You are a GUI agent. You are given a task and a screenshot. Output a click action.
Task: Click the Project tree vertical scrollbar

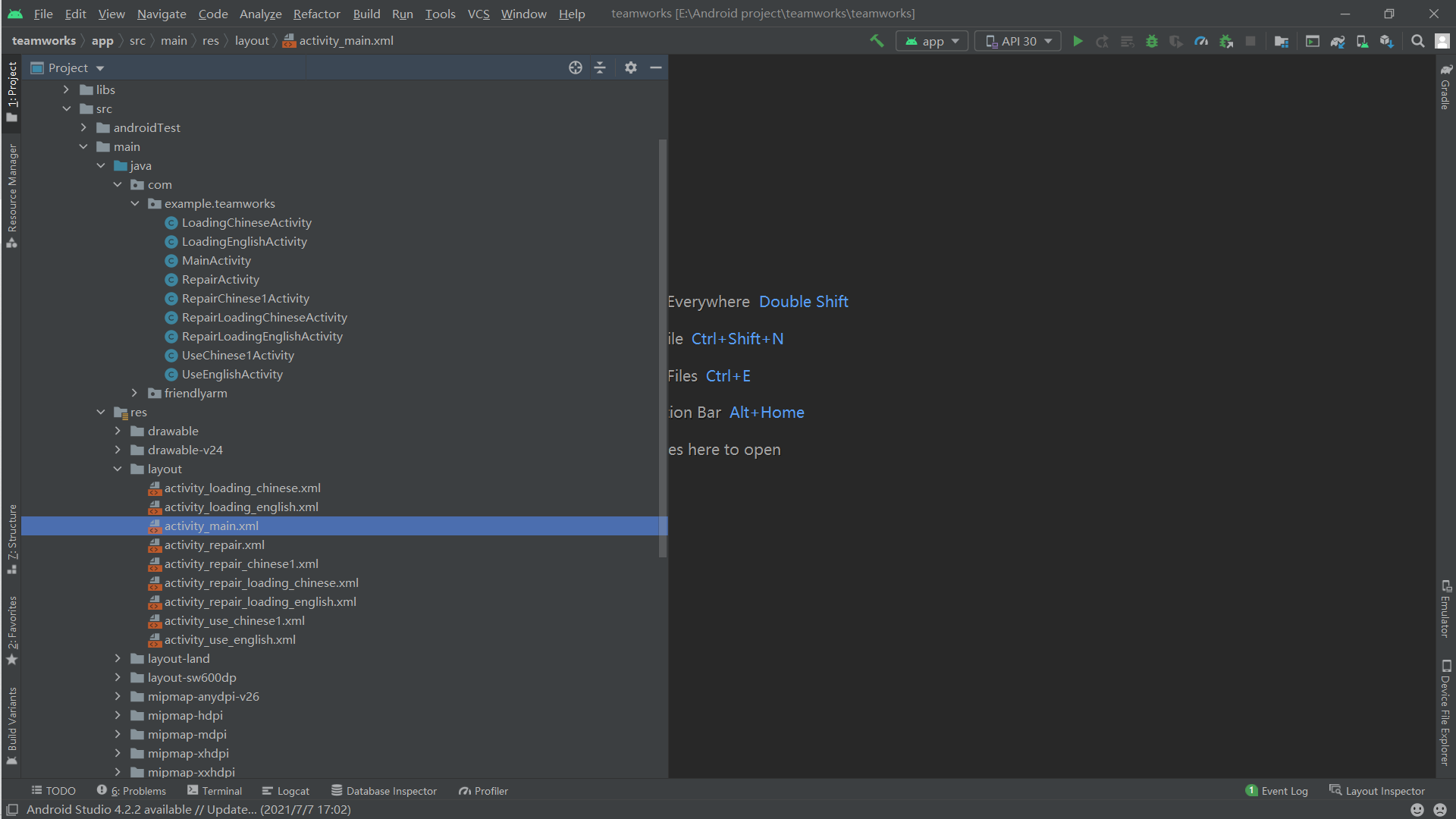(663, 349)
